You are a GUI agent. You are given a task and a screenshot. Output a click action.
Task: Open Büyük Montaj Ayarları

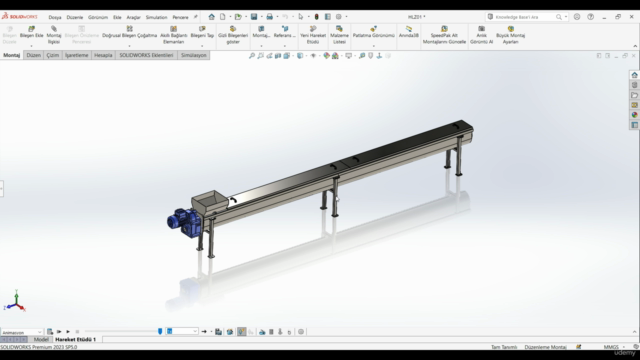coord(510,35)
